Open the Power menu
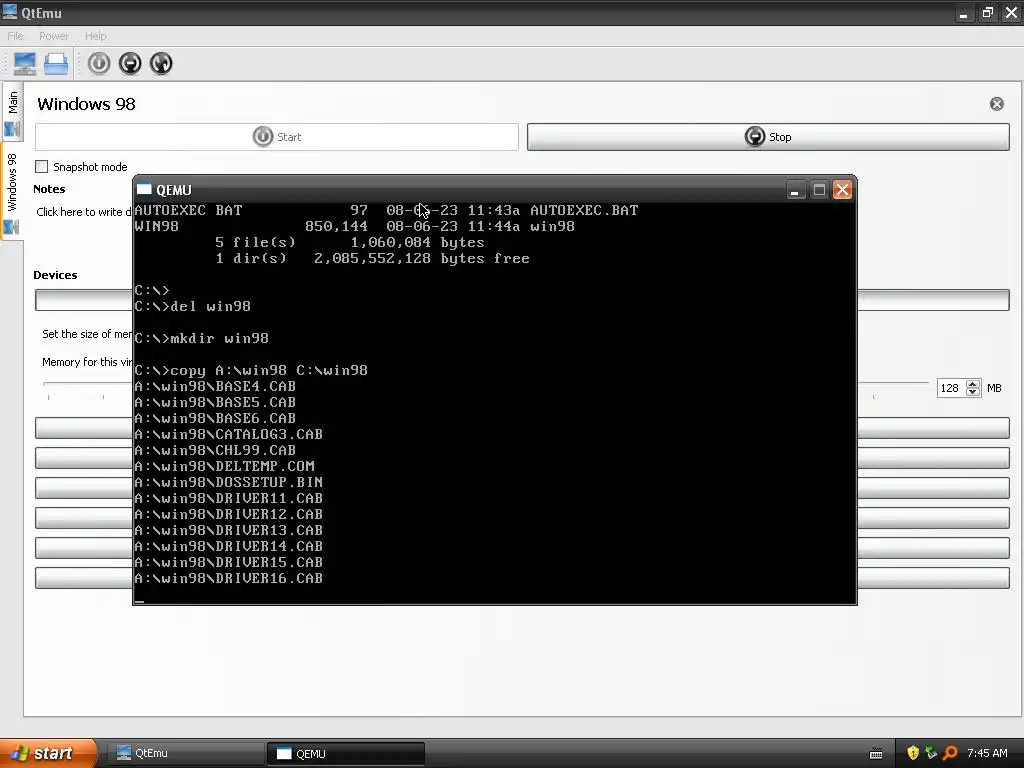1024x768 pixels. click(54, 36)
